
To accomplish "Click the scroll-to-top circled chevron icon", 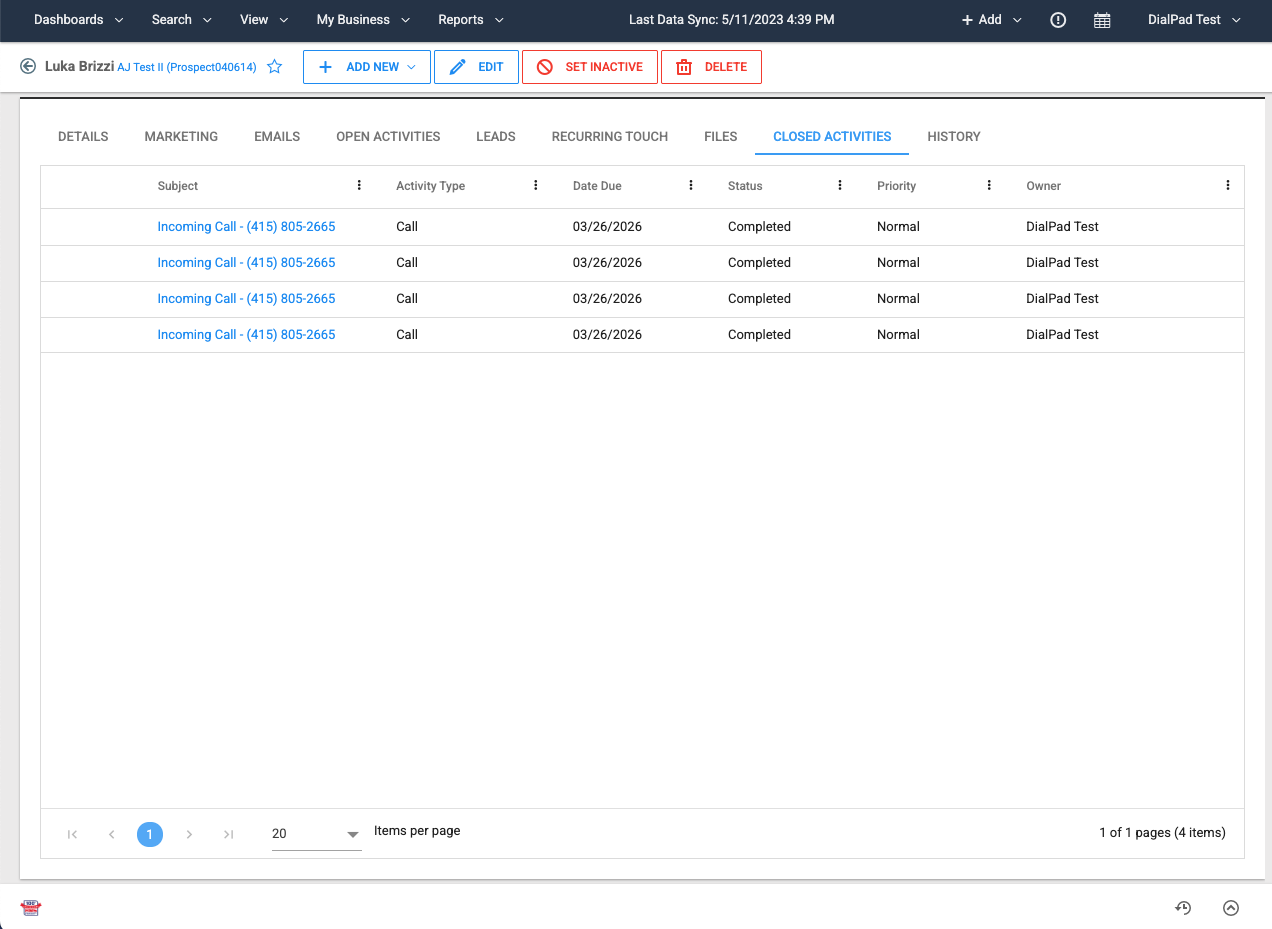I will coord(1231,908).
